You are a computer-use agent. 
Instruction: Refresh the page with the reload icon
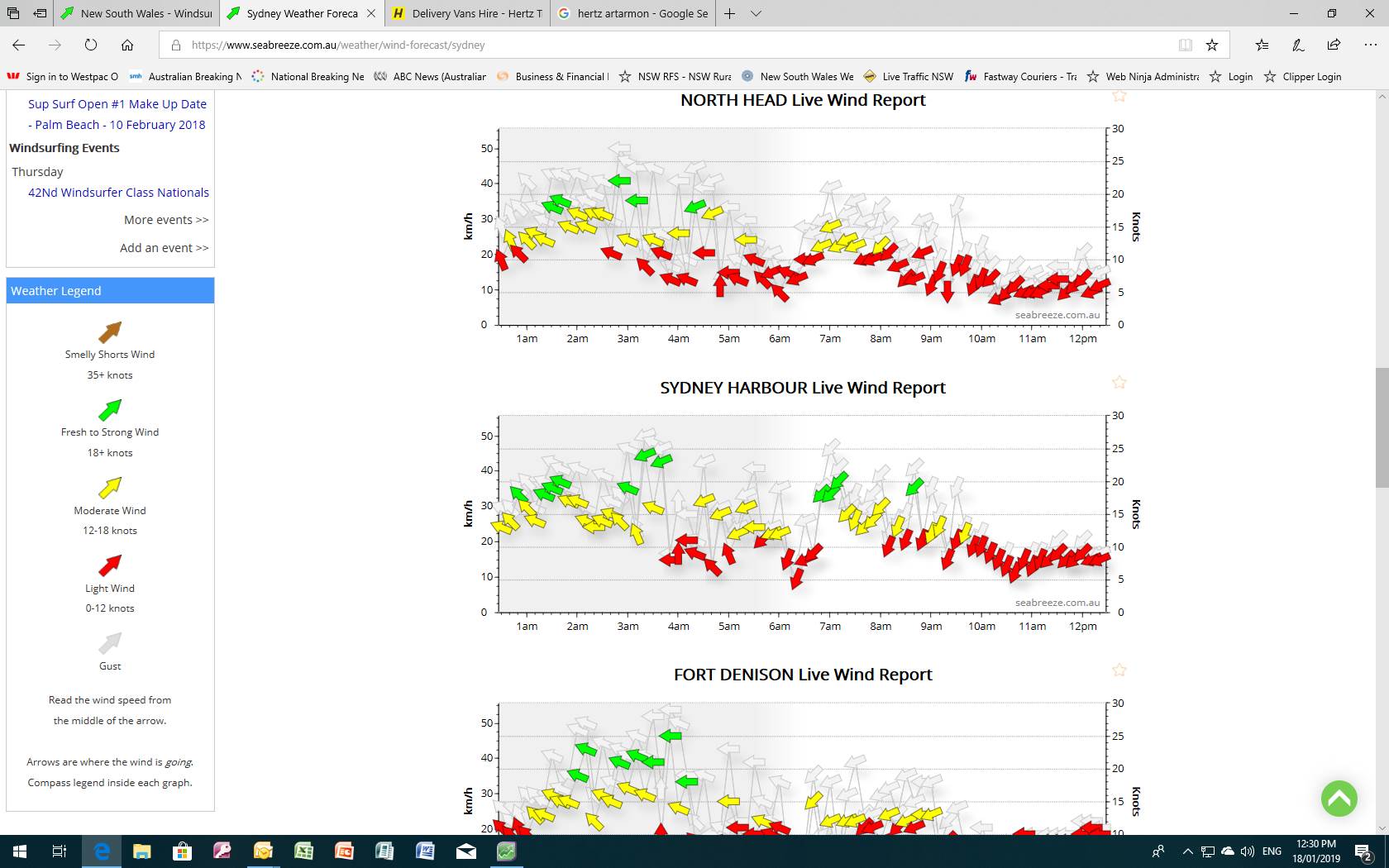point(91,45)
